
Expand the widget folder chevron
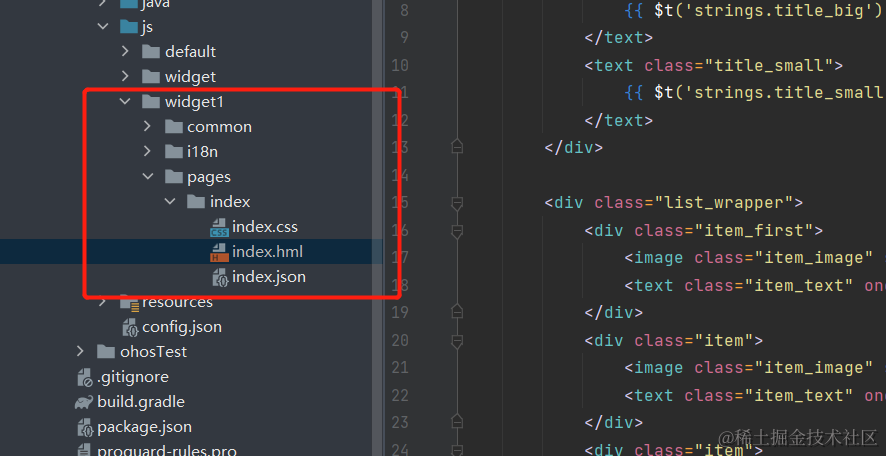[x=125, y=76]
